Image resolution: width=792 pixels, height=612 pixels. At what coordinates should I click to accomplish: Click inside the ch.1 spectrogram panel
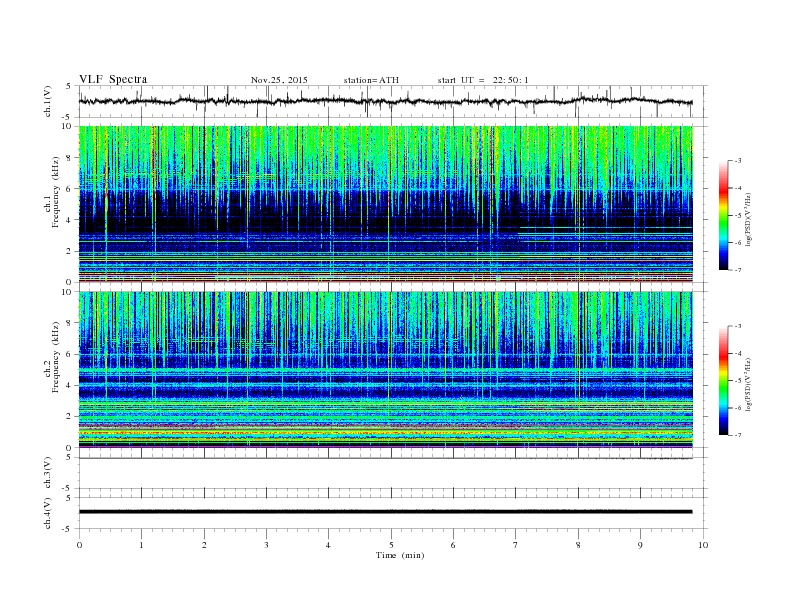[385, 204]
